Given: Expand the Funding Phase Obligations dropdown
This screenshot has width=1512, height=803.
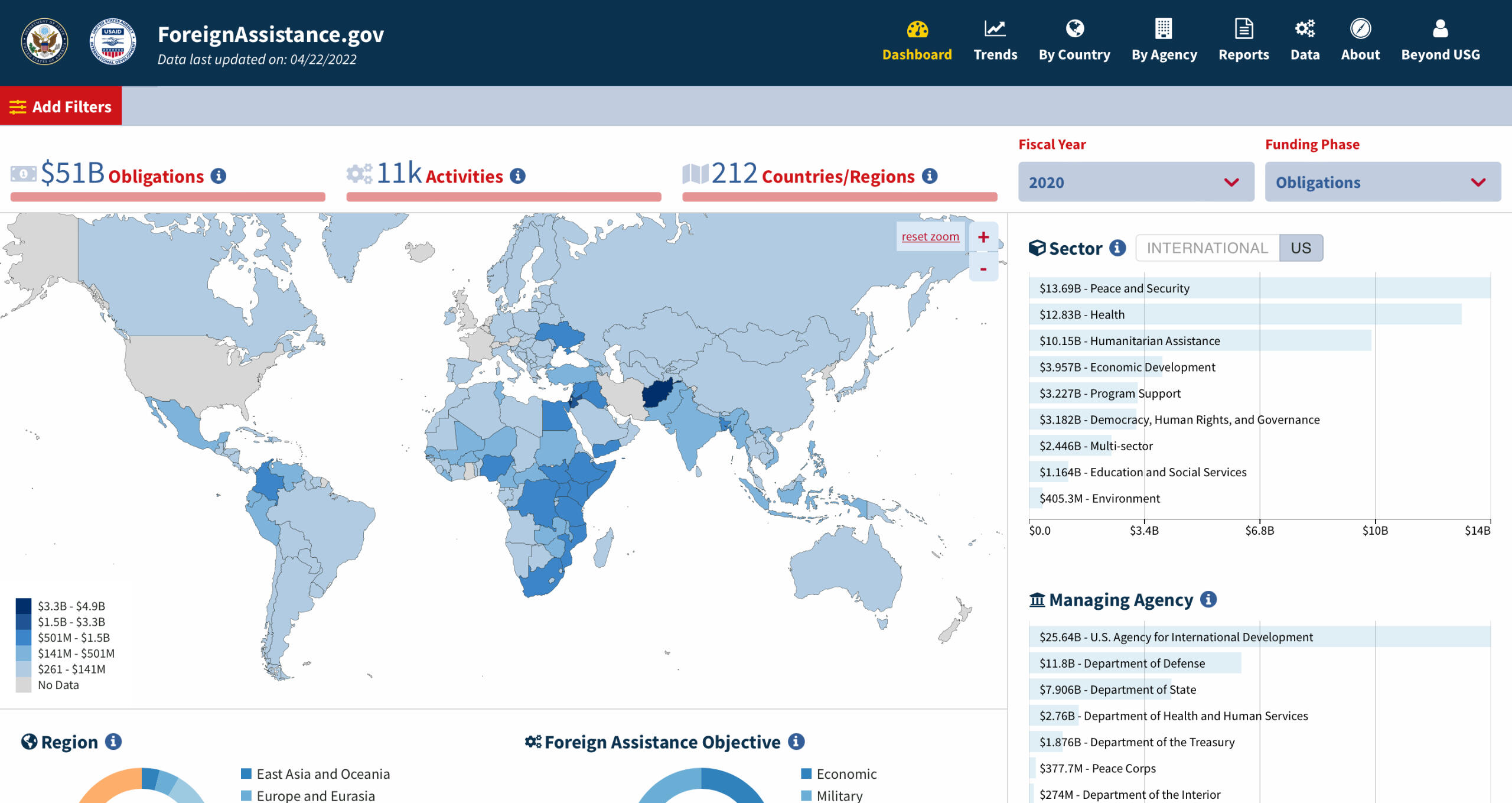Looking at the screenshot, I should [x=1382, y=182].
